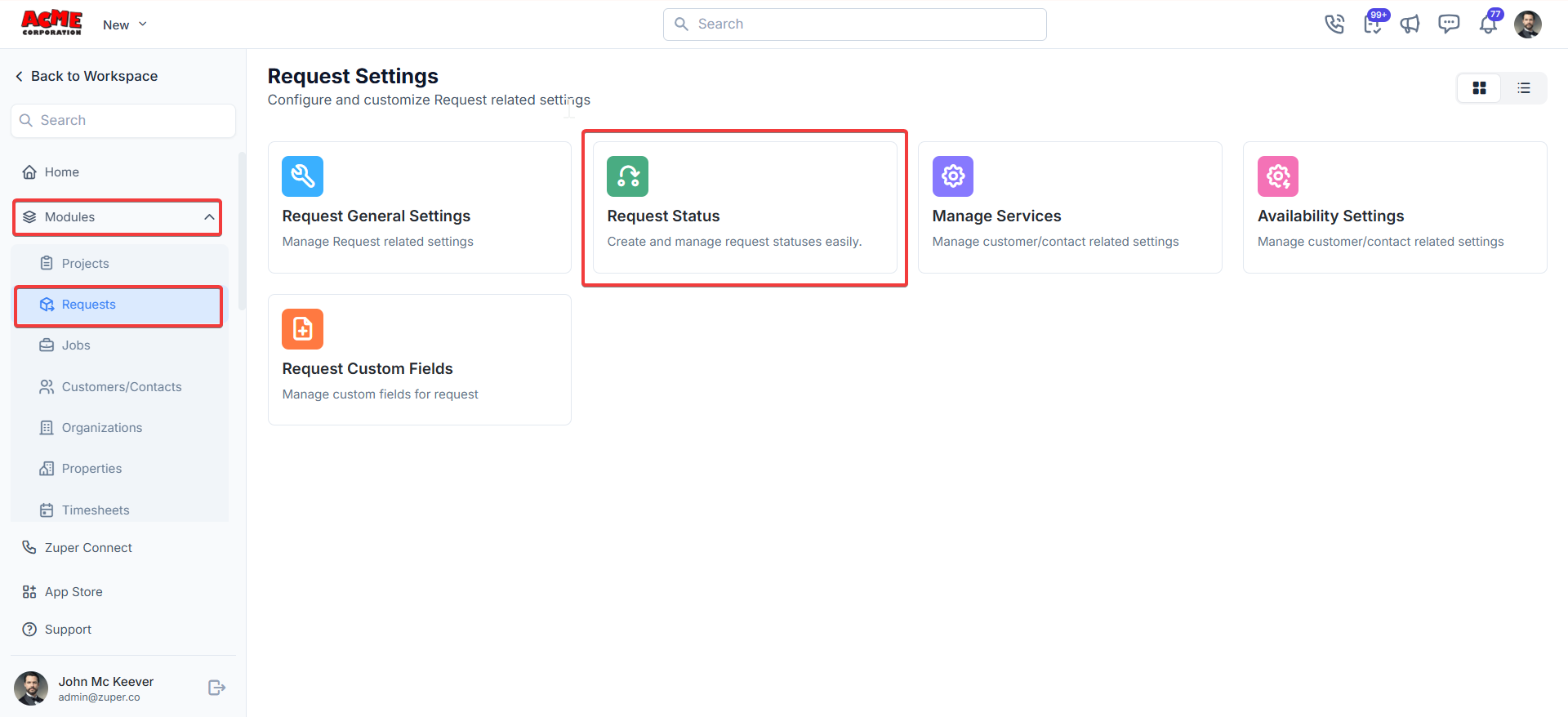The height and width of the screenshot is (717, 1568).
Task: Open the Availability Settings card
Action: [x=1395, y=207]
